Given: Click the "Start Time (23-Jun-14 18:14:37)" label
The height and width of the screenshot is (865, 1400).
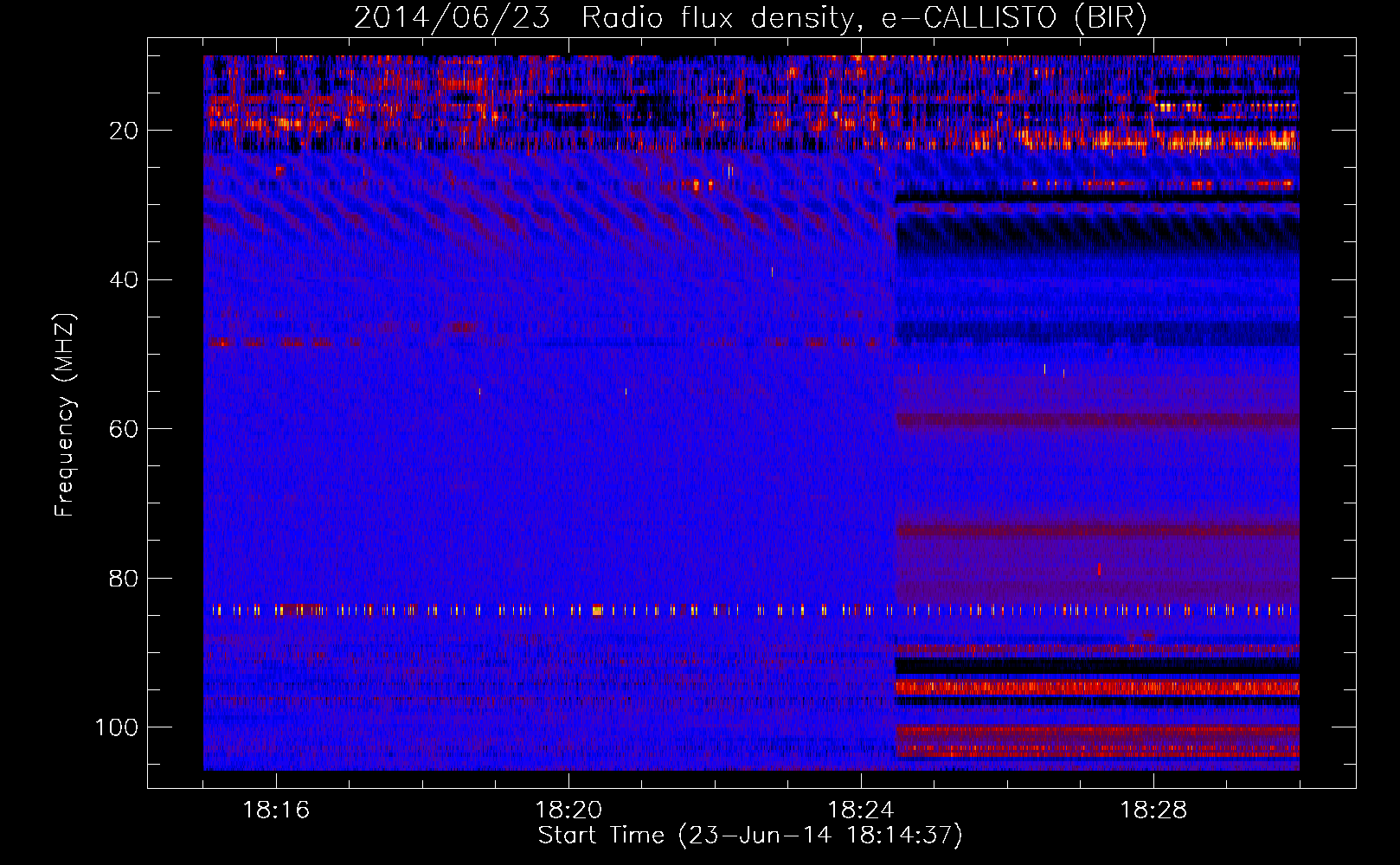Looking at the screenshot, I should click(x=750, y=836).
